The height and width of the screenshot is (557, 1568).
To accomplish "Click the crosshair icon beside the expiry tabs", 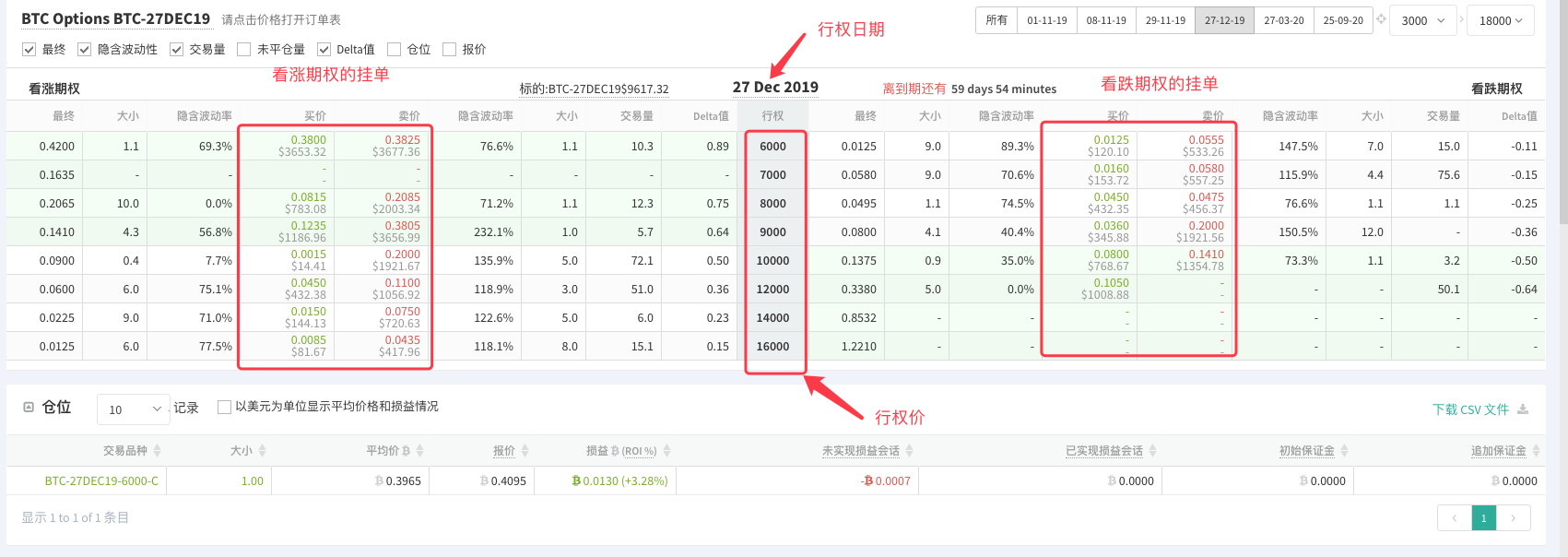I will click(x=1381, y=19).
